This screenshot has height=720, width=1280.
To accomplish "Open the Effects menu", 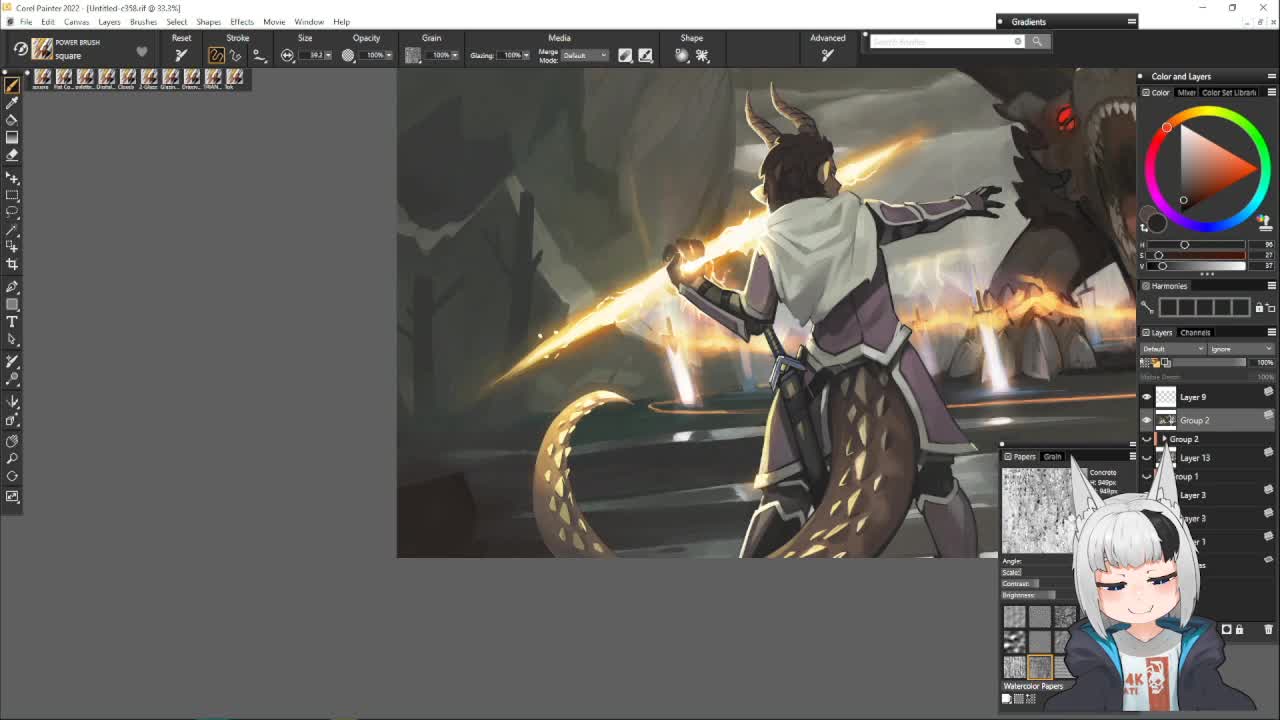I will point(242,22).
